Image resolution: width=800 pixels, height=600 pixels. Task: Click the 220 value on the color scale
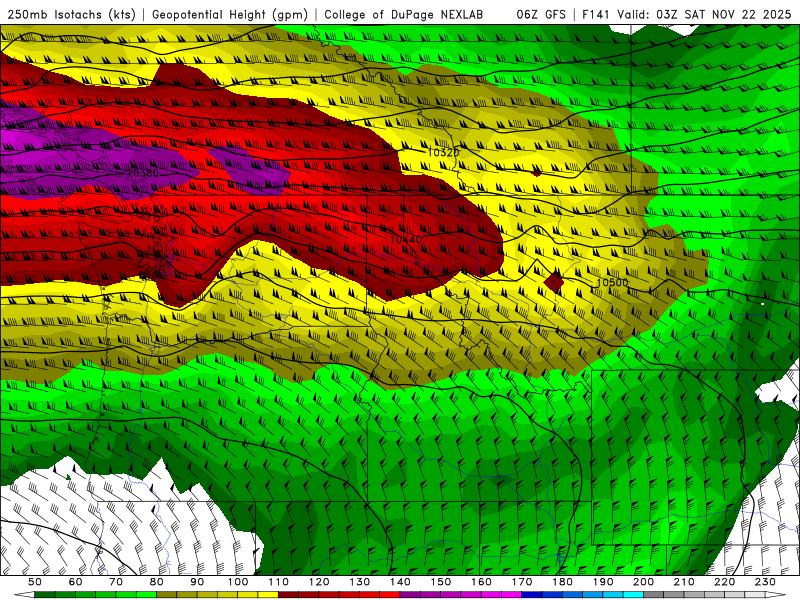tap(724, 582)
